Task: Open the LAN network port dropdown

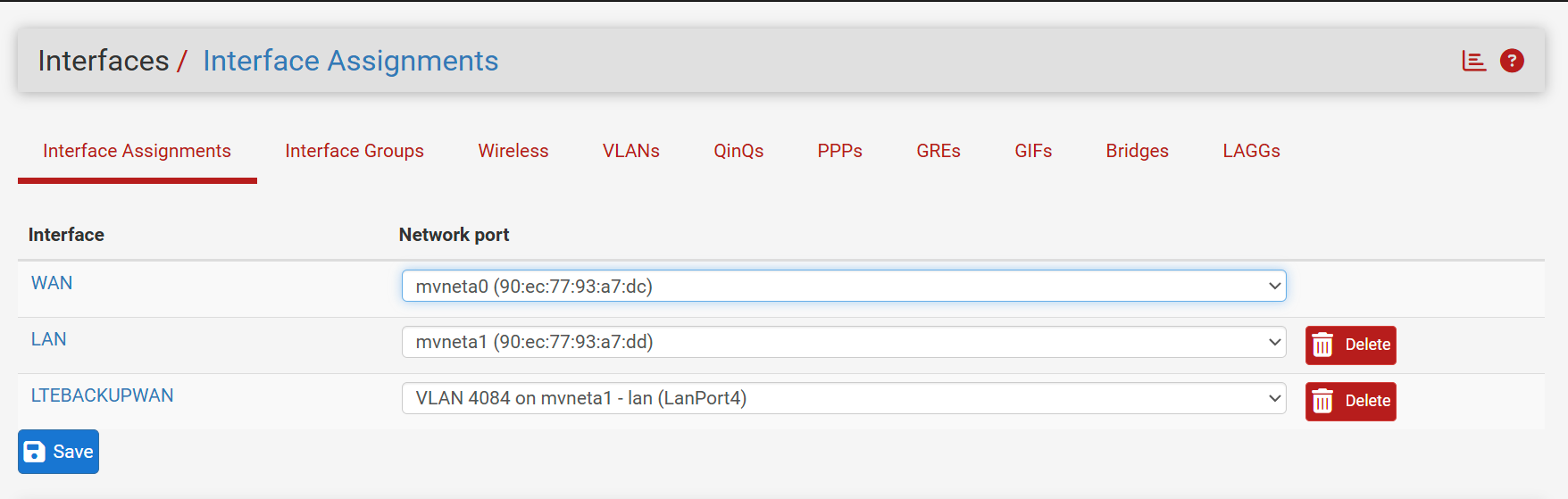Action: [x=844, y=342]
